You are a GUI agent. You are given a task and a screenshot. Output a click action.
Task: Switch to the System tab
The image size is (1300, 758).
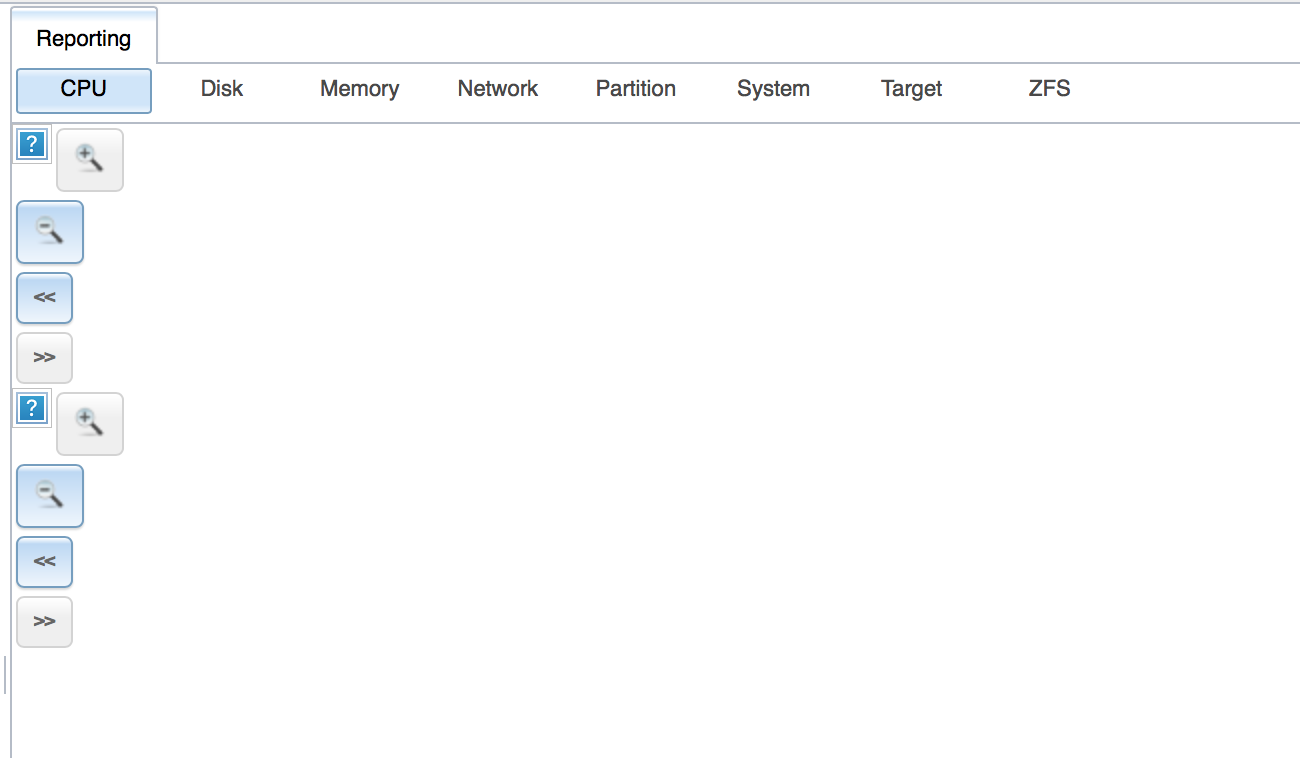click(774, 89)
